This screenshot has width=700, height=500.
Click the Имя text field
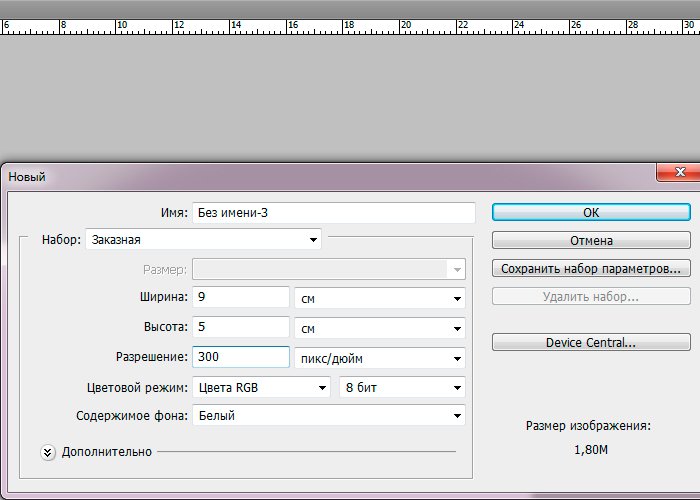[x=333, y=213]
